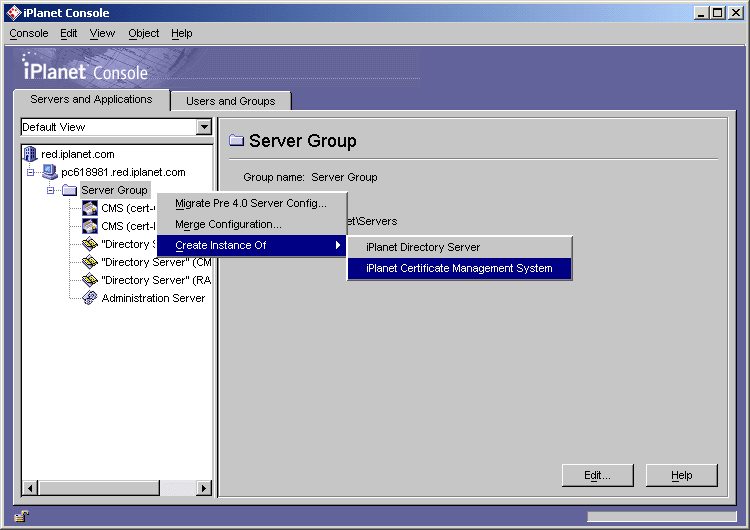
Task: Click the Edit... button
Action: 597,475
